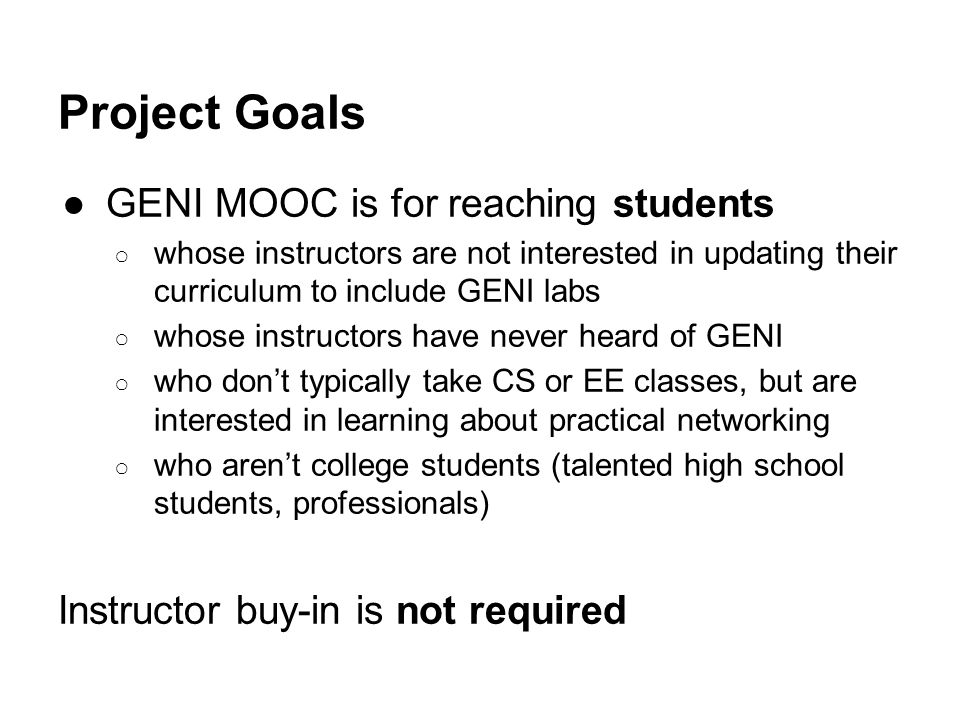Viewport: 960px width, 720px height.
Task: Click the line "curriculum to include GENI labs"
Action: click(377, 291)
